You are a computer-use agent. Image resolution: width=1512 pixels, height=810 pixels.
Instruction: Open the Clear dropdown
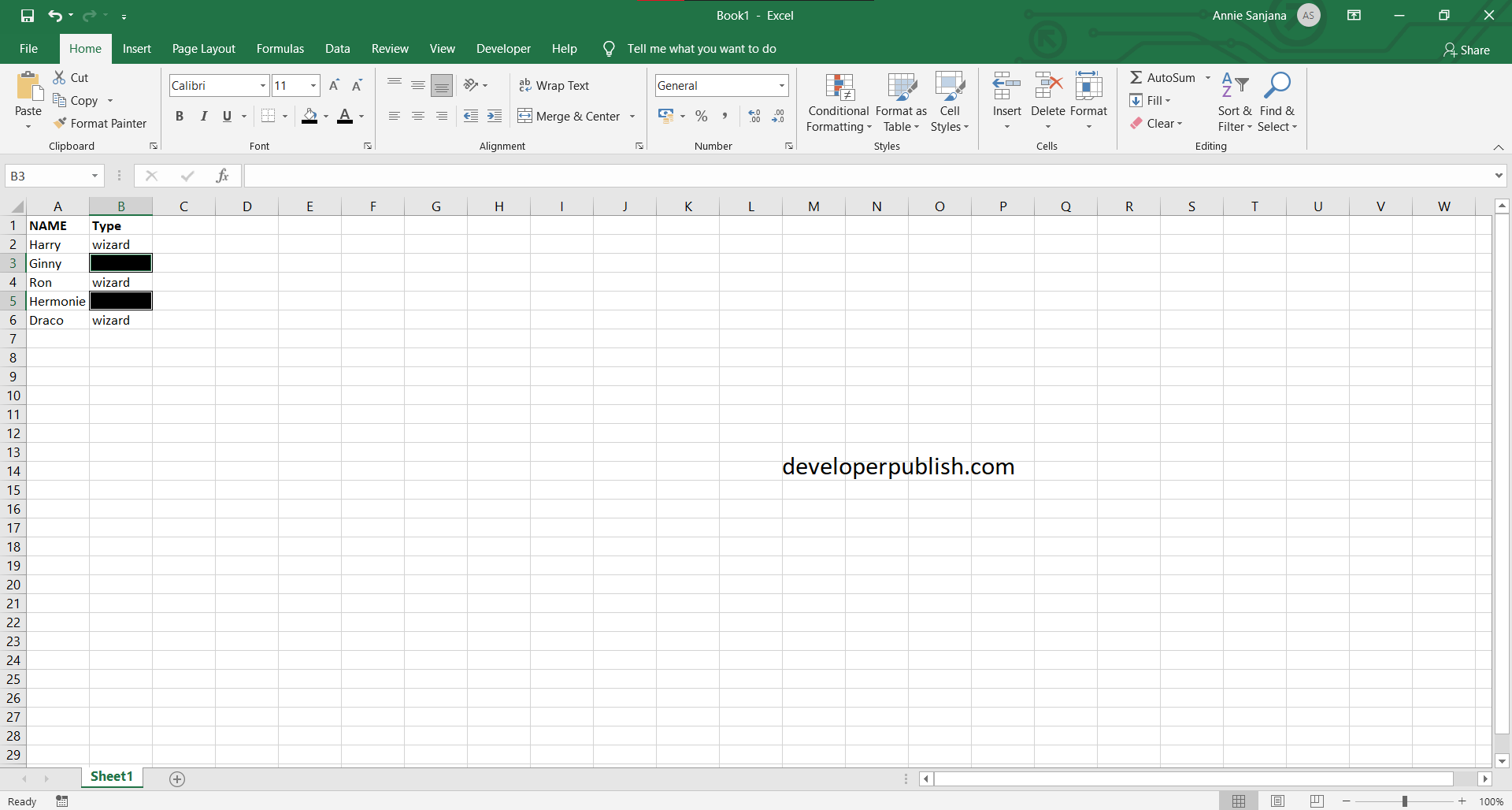pos(1156,123)
